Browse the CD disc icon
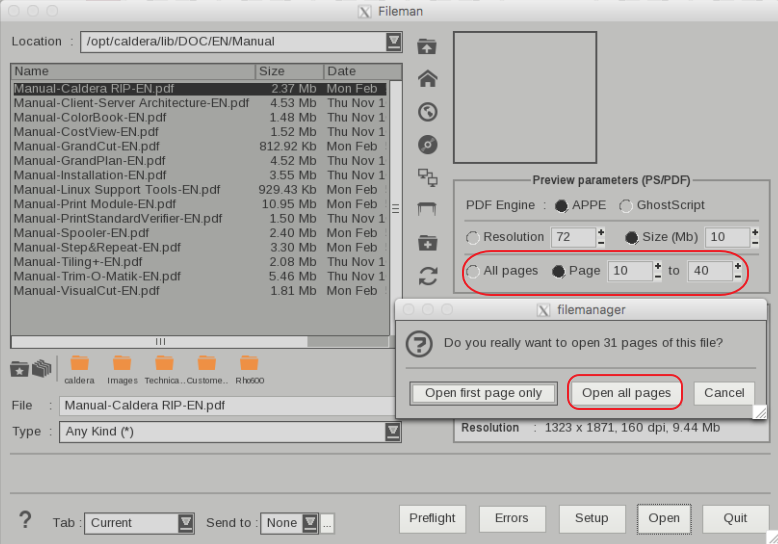The width and height of the screenshot is (778, 544). [x=427, y=144]
